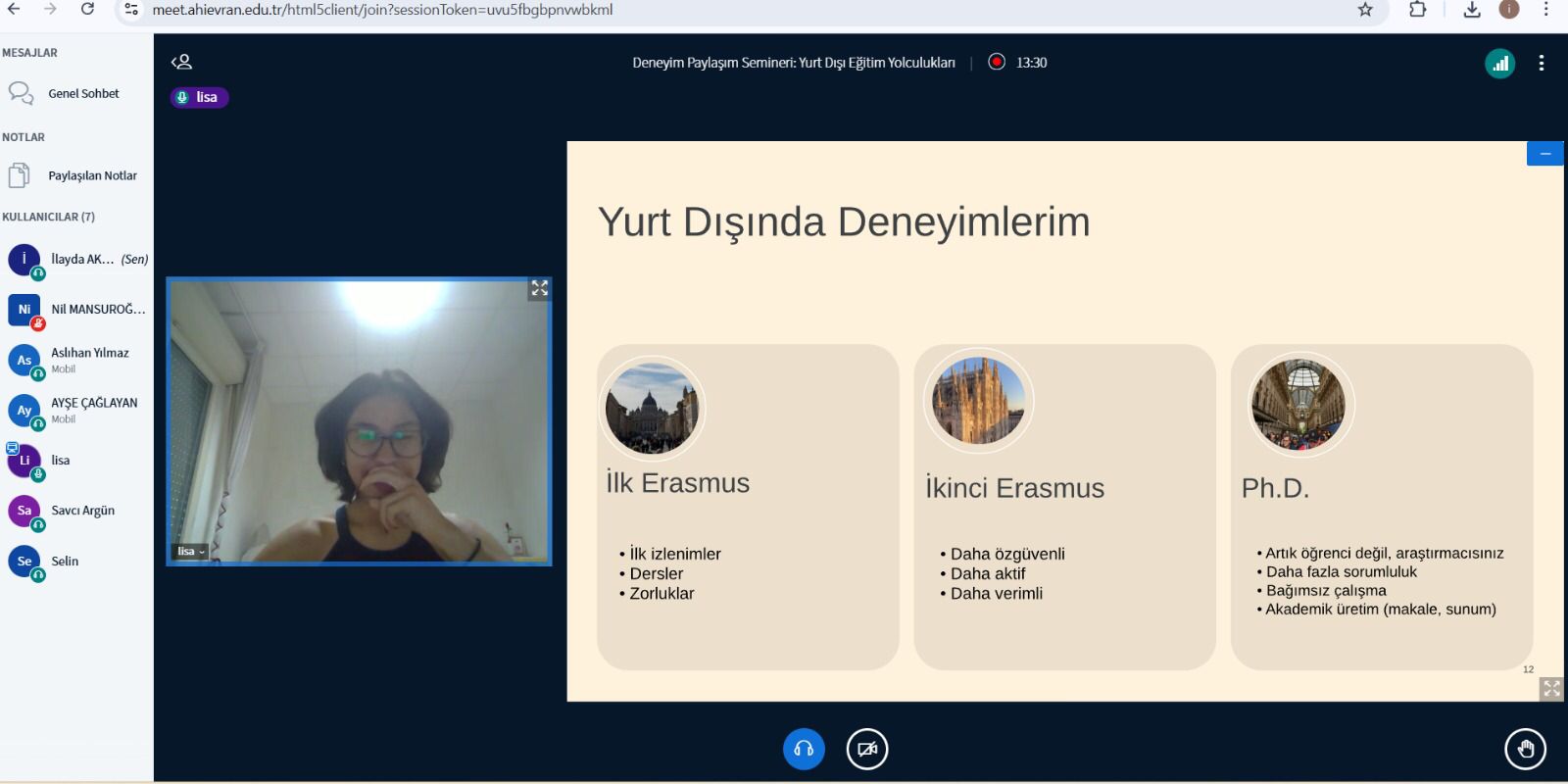This screenshot has width=1568, height=784.
Task: Open browser extensions puzzle icon
Action: point(1417,10)
